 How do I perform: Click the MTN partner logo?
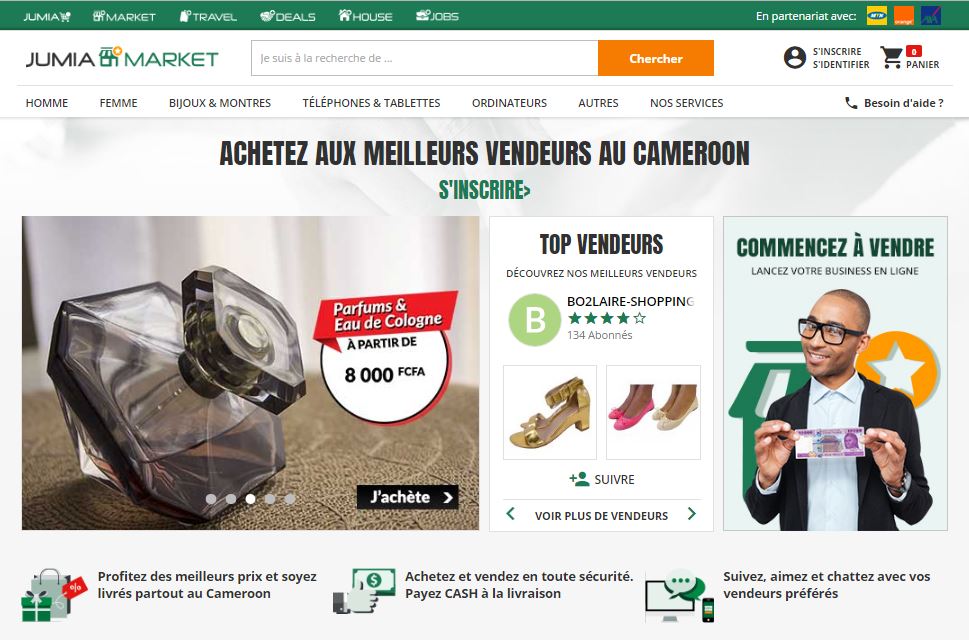click(x=877, y=16)
